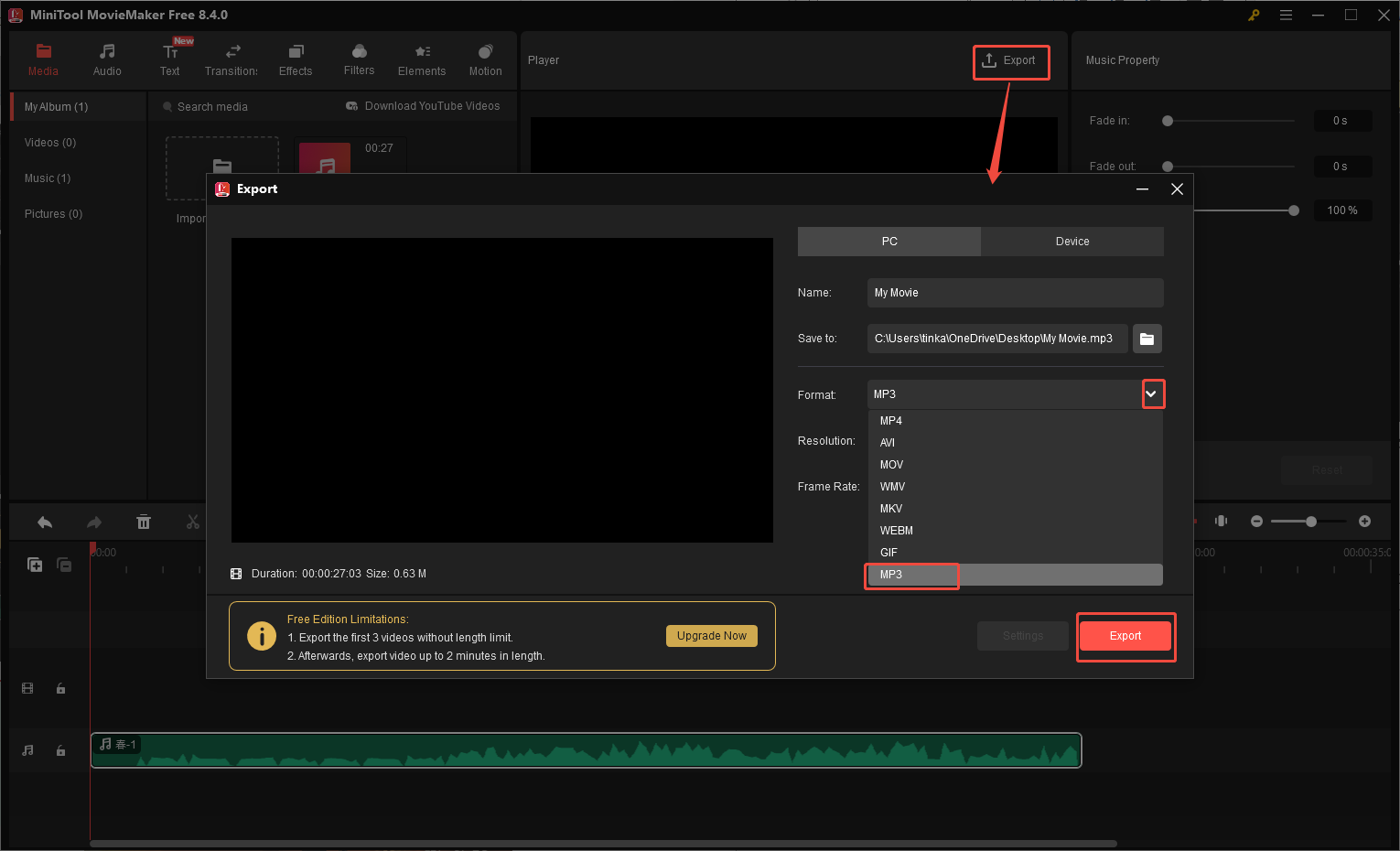Viewport: 1400px width, 851px height.
Task: Click the Delete trash icon above the timeline
Action: click(x=144, y=521)
